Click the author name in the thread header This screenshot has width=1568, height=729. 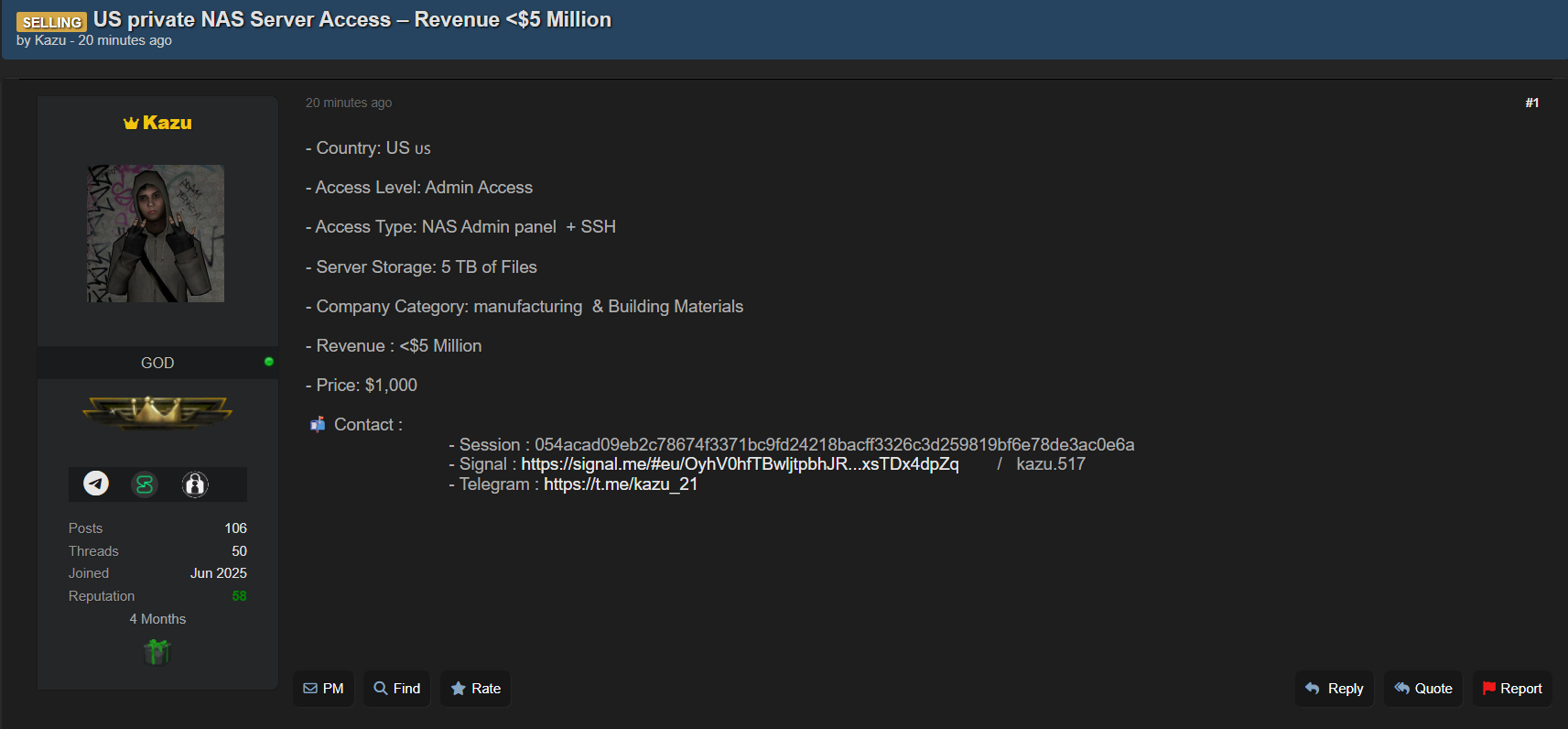[50, 40]
